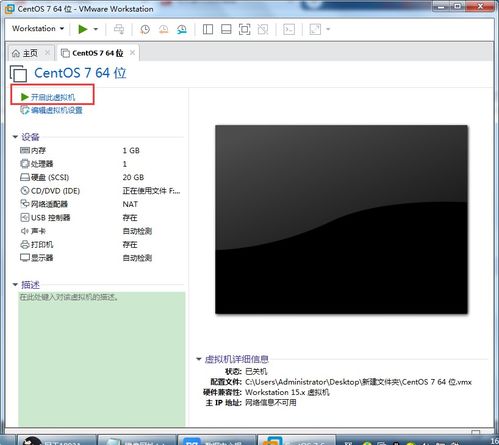
Task: Click the unity mode toolbar icon
Action: click(263, 29)
